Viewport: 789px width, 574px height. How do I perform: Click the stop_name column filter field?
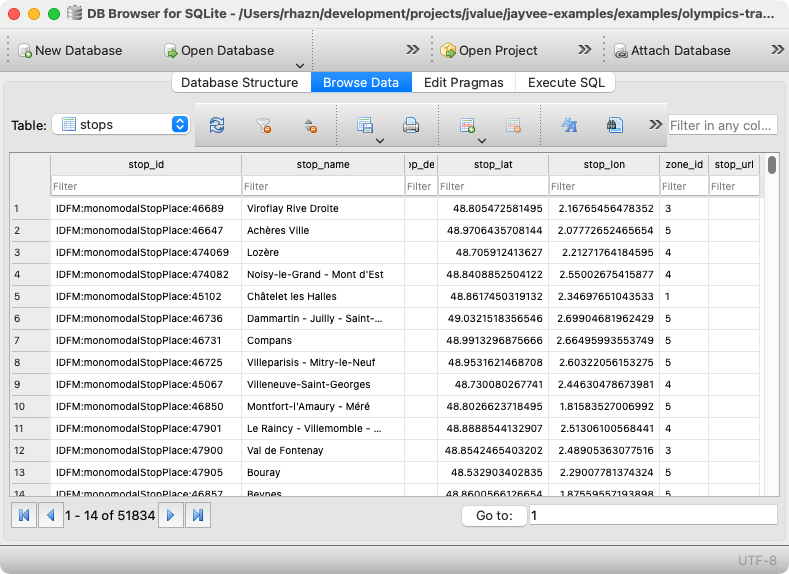[322, 186]
